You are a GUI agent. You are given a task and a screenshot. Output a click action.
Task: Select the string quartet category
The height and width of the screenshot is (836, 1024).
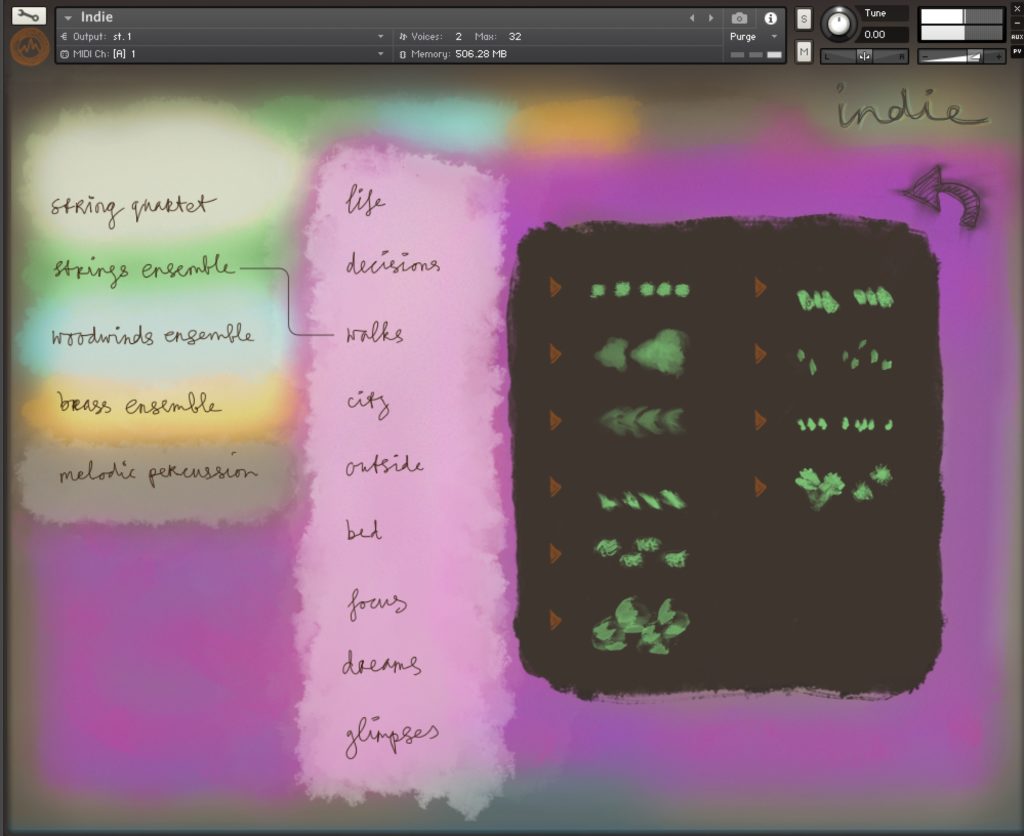133,208
